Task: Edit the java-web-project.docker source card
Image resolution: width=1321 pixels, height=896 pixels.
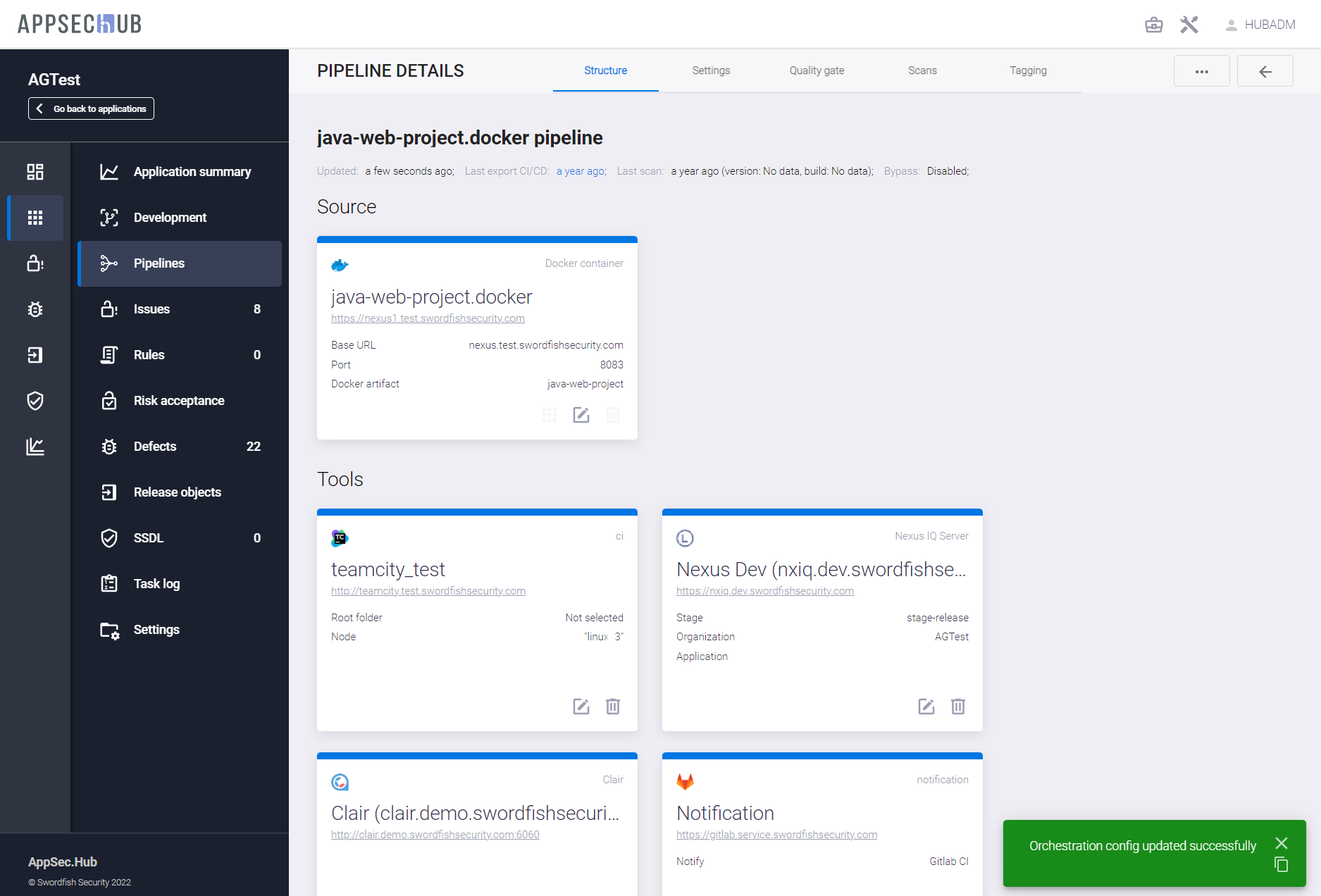Action: point(581,415)
